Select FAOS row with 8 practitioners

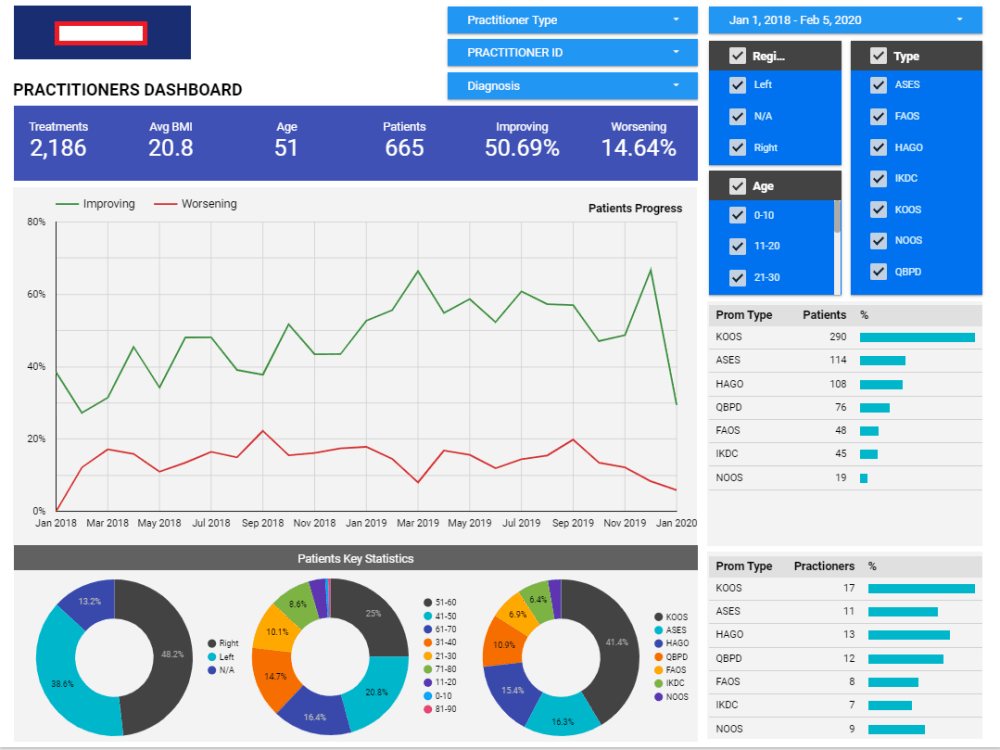click(845, 682)
